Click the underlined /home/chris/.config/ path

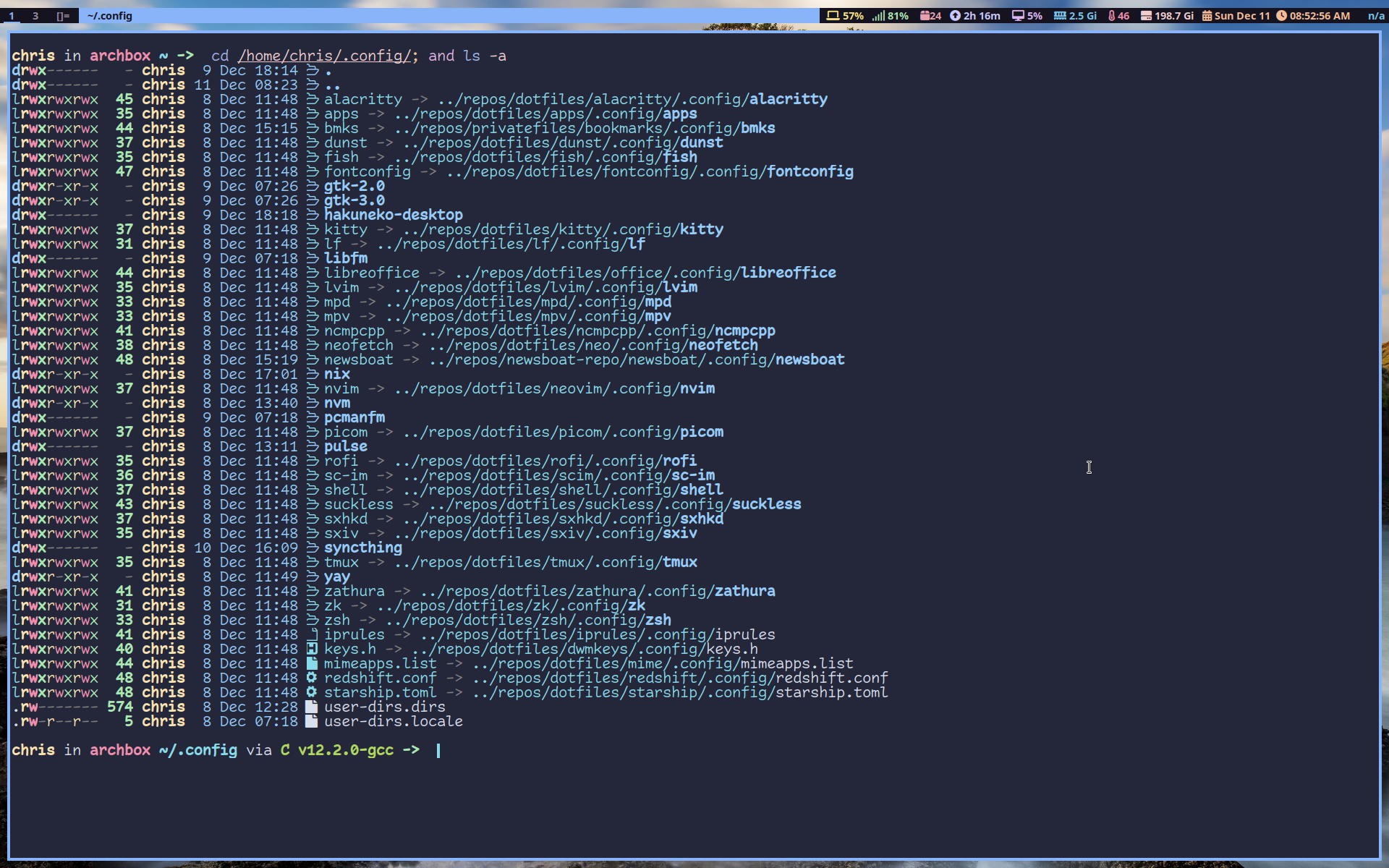coord(324,56)
